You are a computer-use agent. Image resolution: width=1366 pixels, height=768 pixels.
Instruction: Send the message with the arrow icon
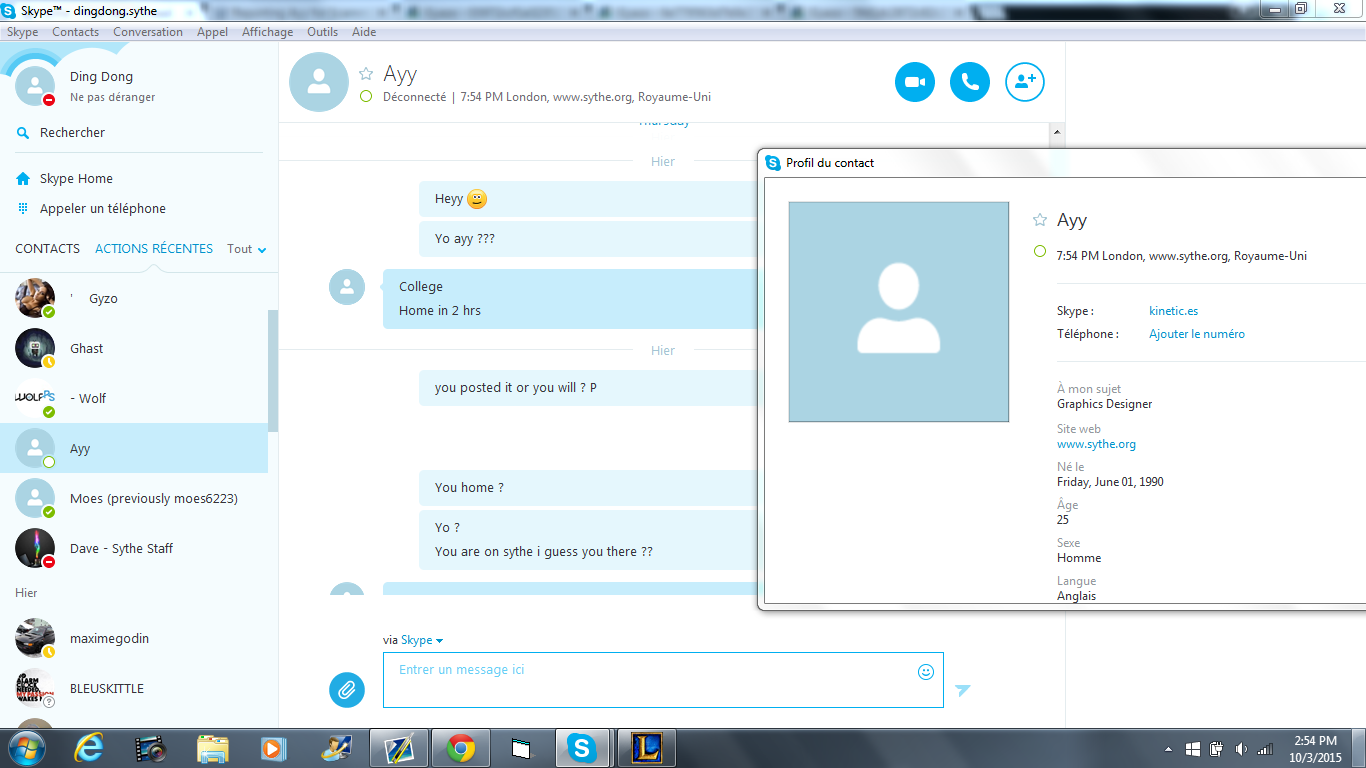pos(962,690)
